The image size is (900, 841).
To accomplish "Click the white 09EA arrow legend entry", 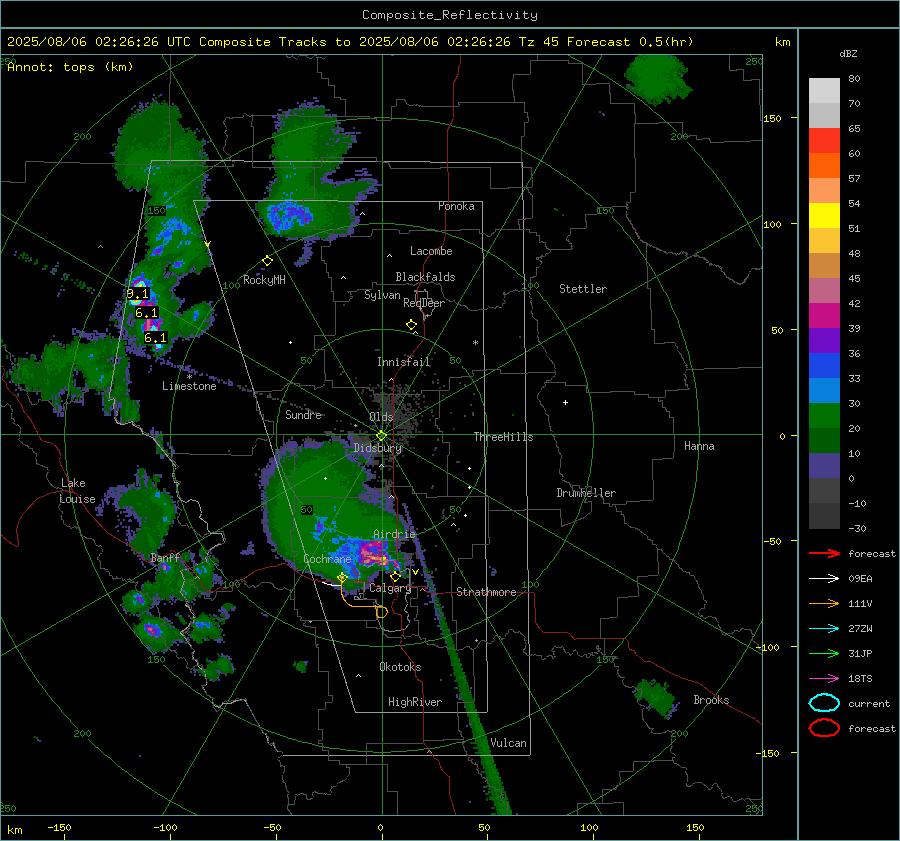I will 824,579.
